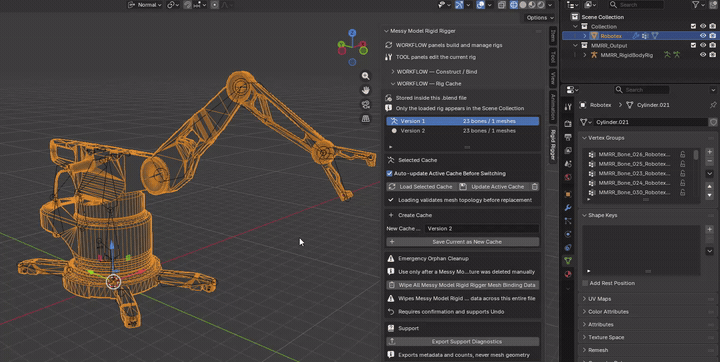Toggle X-ray view in viewport header
The height and width of the screenshot is (362, 720).
(x=501, y=5)
